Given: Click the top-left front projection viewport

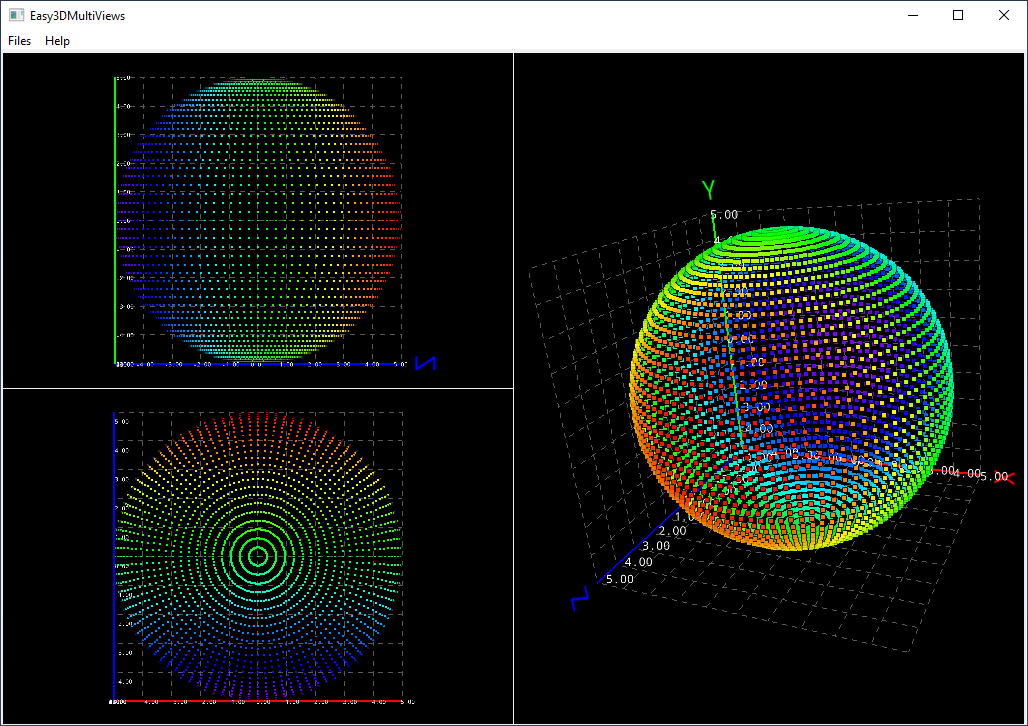Looking at the screenshot, I should point(258,220).
